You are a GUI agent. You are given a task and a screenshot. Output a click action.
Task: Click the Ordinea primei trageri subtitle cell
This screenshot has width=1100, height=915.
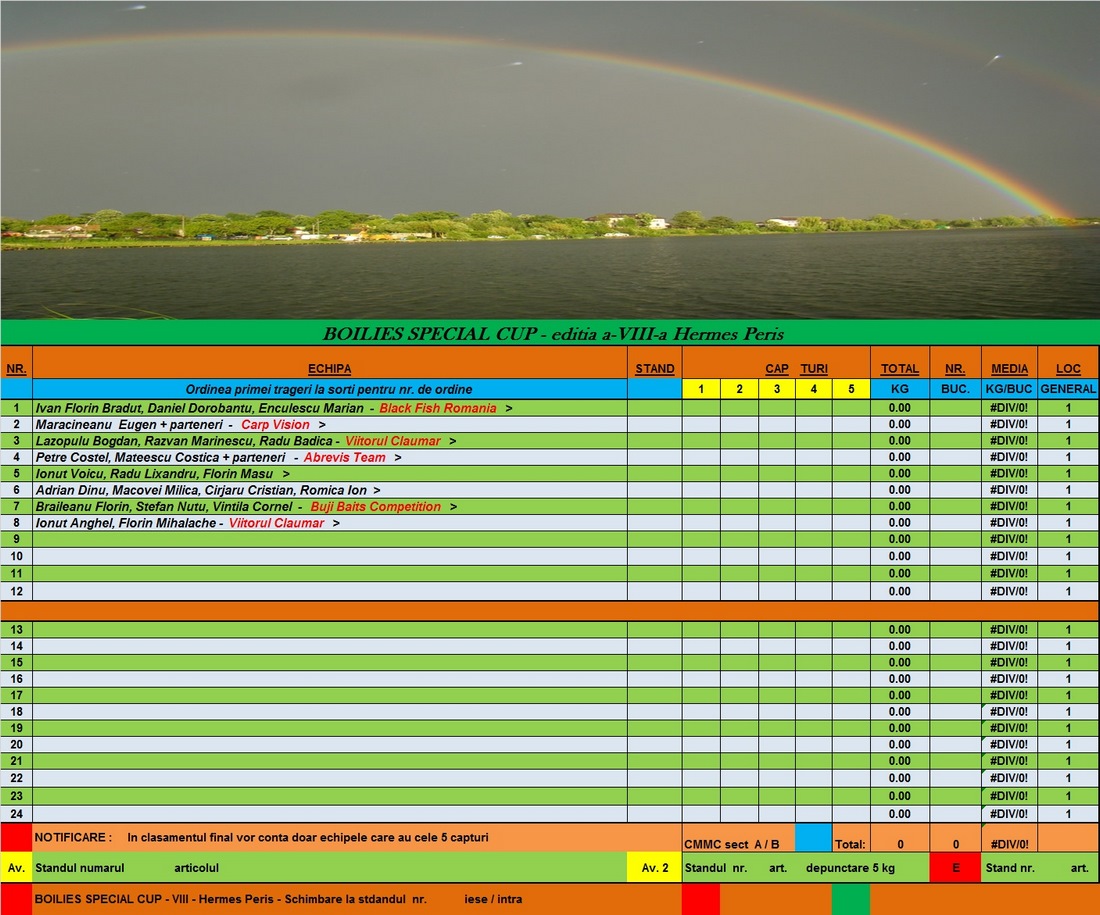[x=329, y=389]
